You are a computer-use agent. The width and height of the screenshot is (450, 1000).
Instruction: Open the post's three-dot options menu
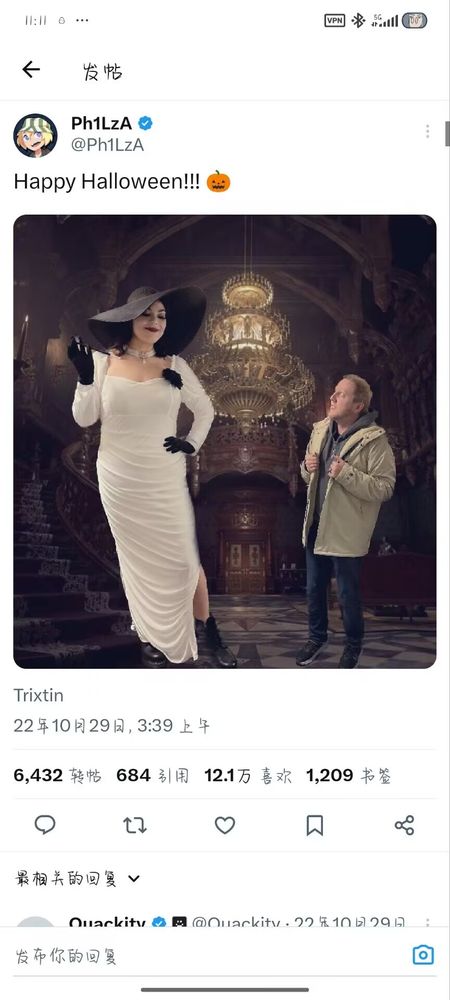pyautogui.click(x=427, y=131)
